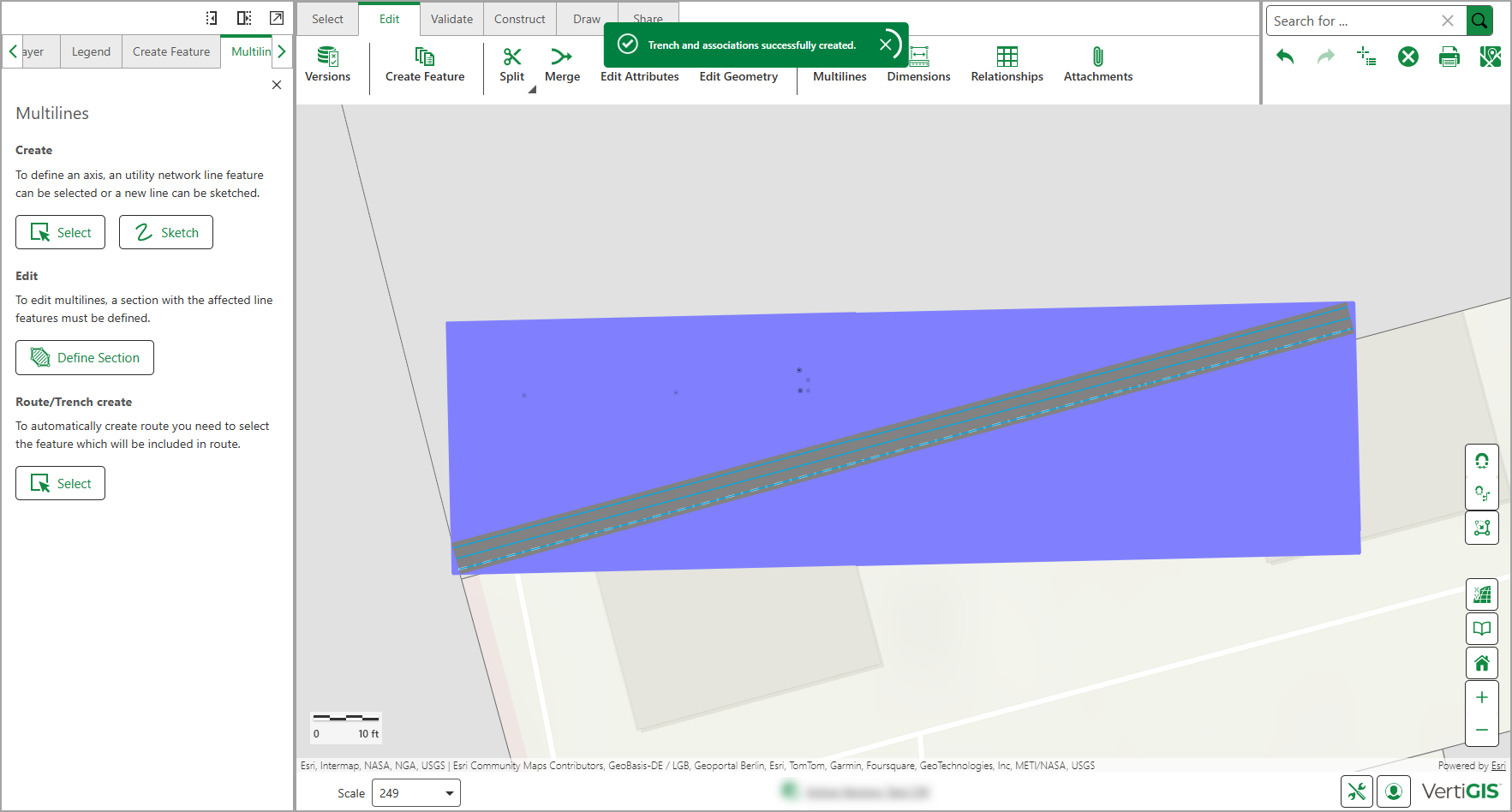Click the print icon
Screen dimensions: 1512x812
(1449, 57)
